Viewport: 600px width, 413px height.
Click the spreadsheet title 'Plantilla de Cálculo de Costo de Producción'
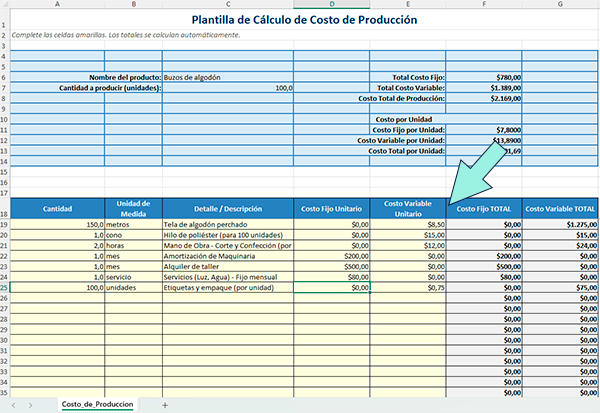304,19
